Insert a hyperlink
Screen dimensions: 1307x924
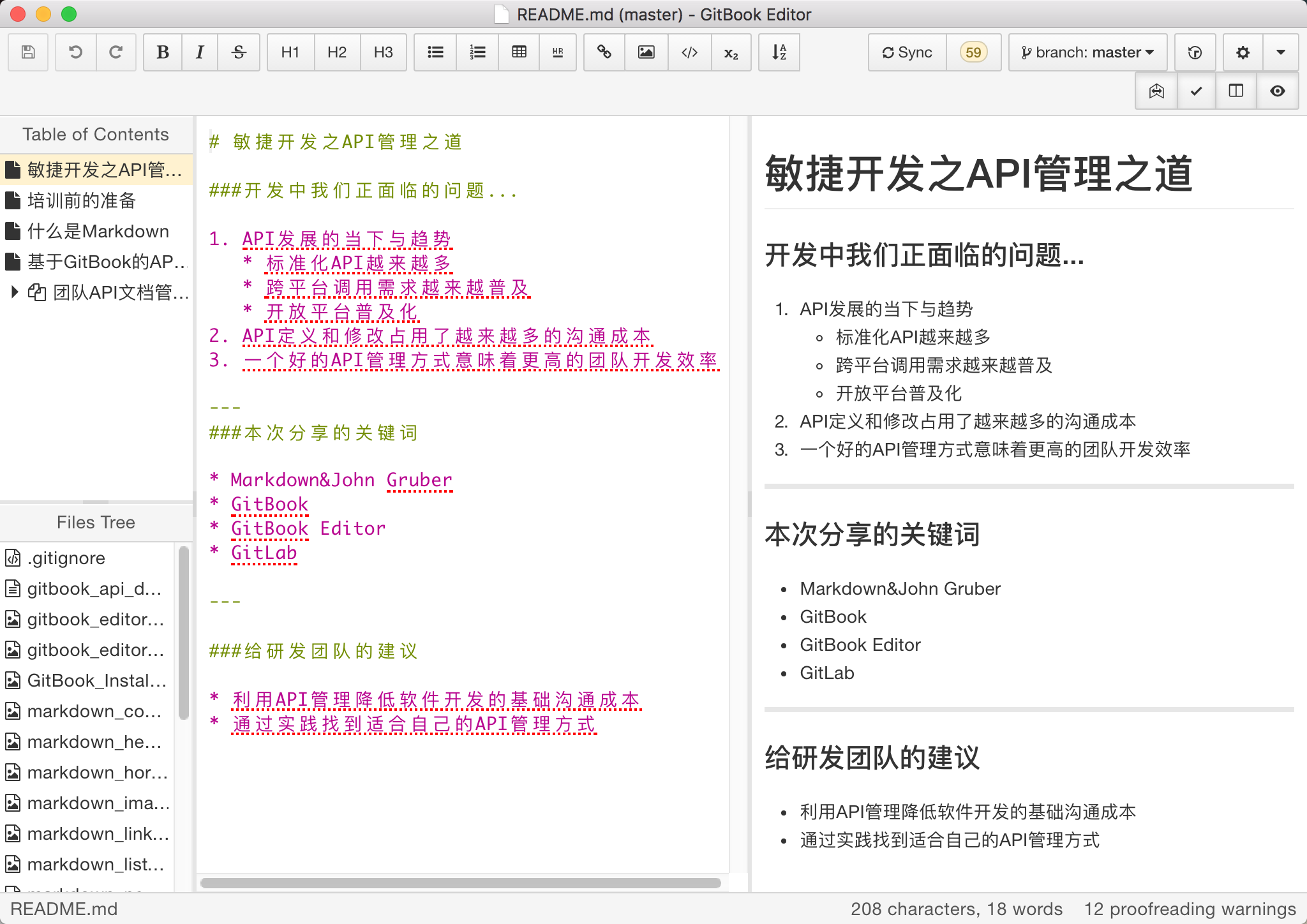tap(604, 52)
